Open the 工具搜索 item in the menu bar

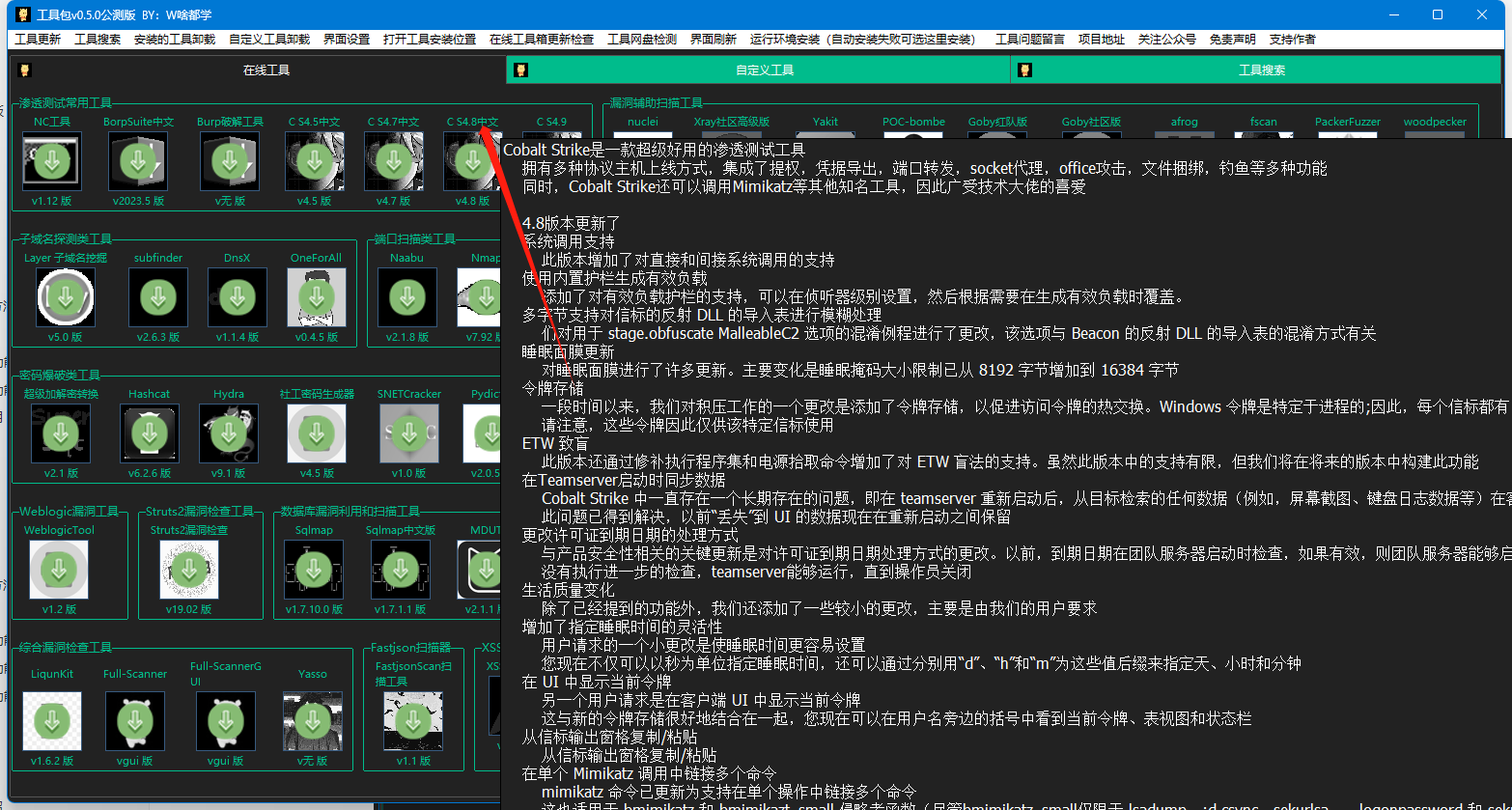[98, 40]
